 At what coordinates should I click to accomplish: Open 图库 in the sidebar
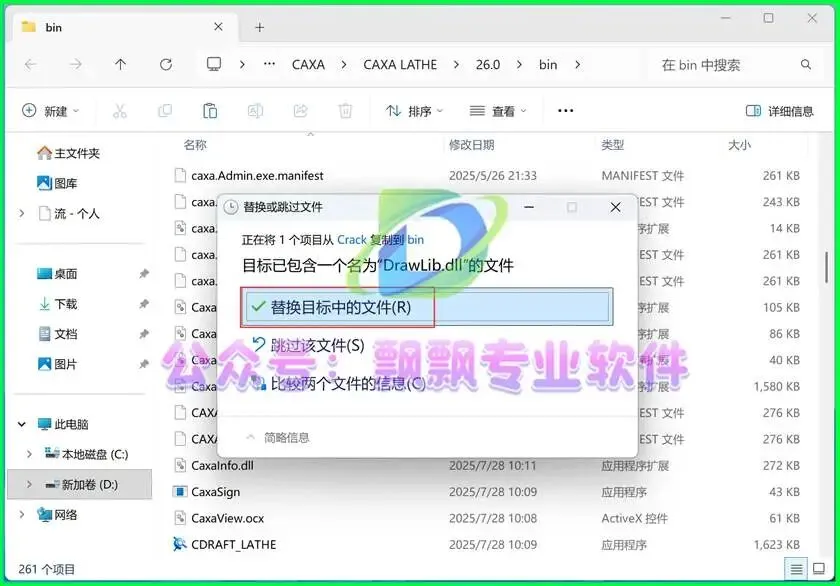(57, 183)
